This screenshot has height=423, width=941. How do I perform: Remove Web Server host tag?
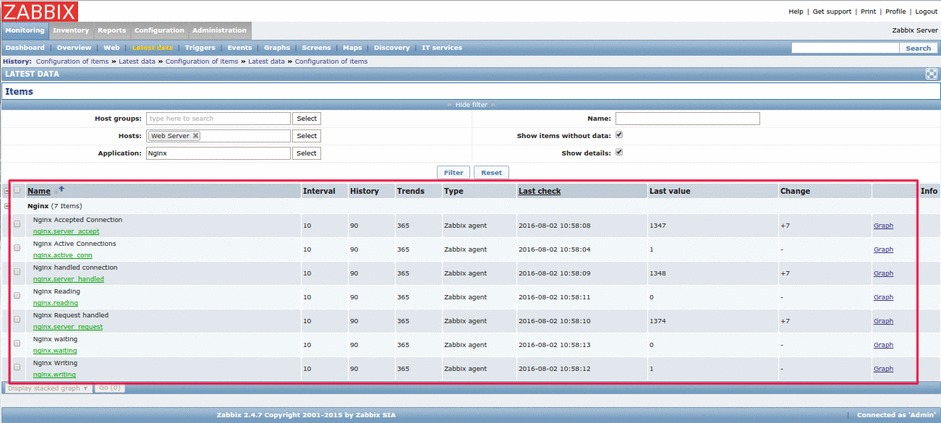point(196,136)
